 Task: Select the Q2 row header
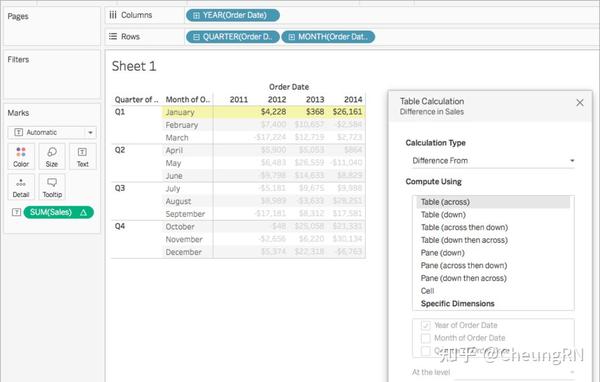click(x=120, y=150)
